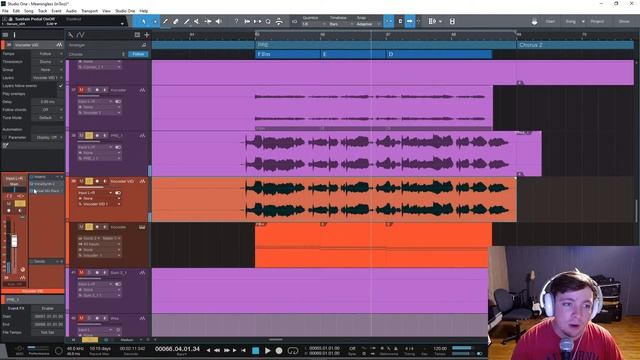Mute track 37 Vocoder
Screen dimensions: 640x360
[81, 90]
